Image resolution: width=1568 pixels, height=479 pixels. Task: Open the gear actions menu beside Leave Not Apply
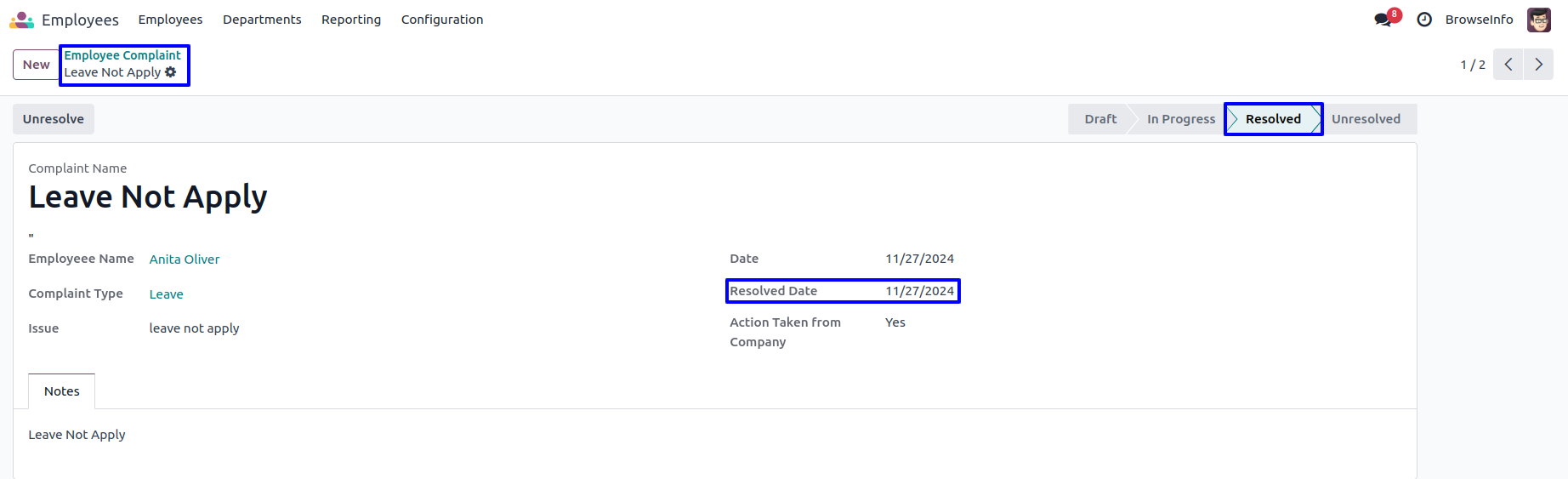[171, 72]
